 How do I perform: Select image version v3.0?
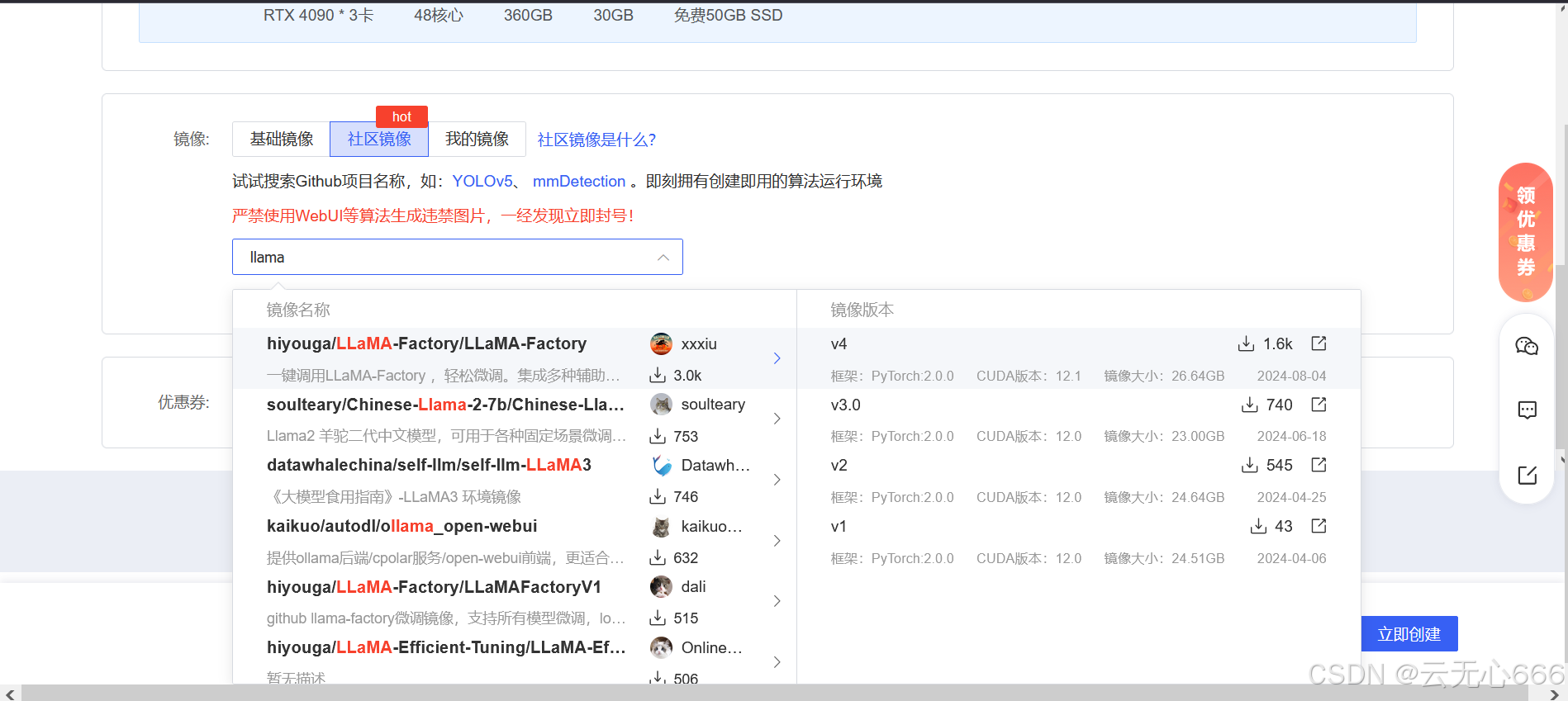pyautogui.click(x=1078, y=419)
